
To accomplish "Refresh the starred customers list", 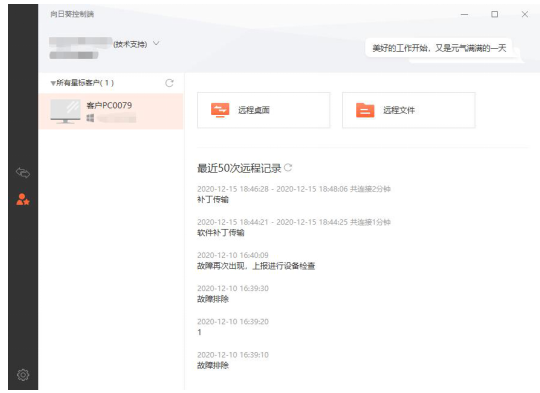I will tap(169, 83).
